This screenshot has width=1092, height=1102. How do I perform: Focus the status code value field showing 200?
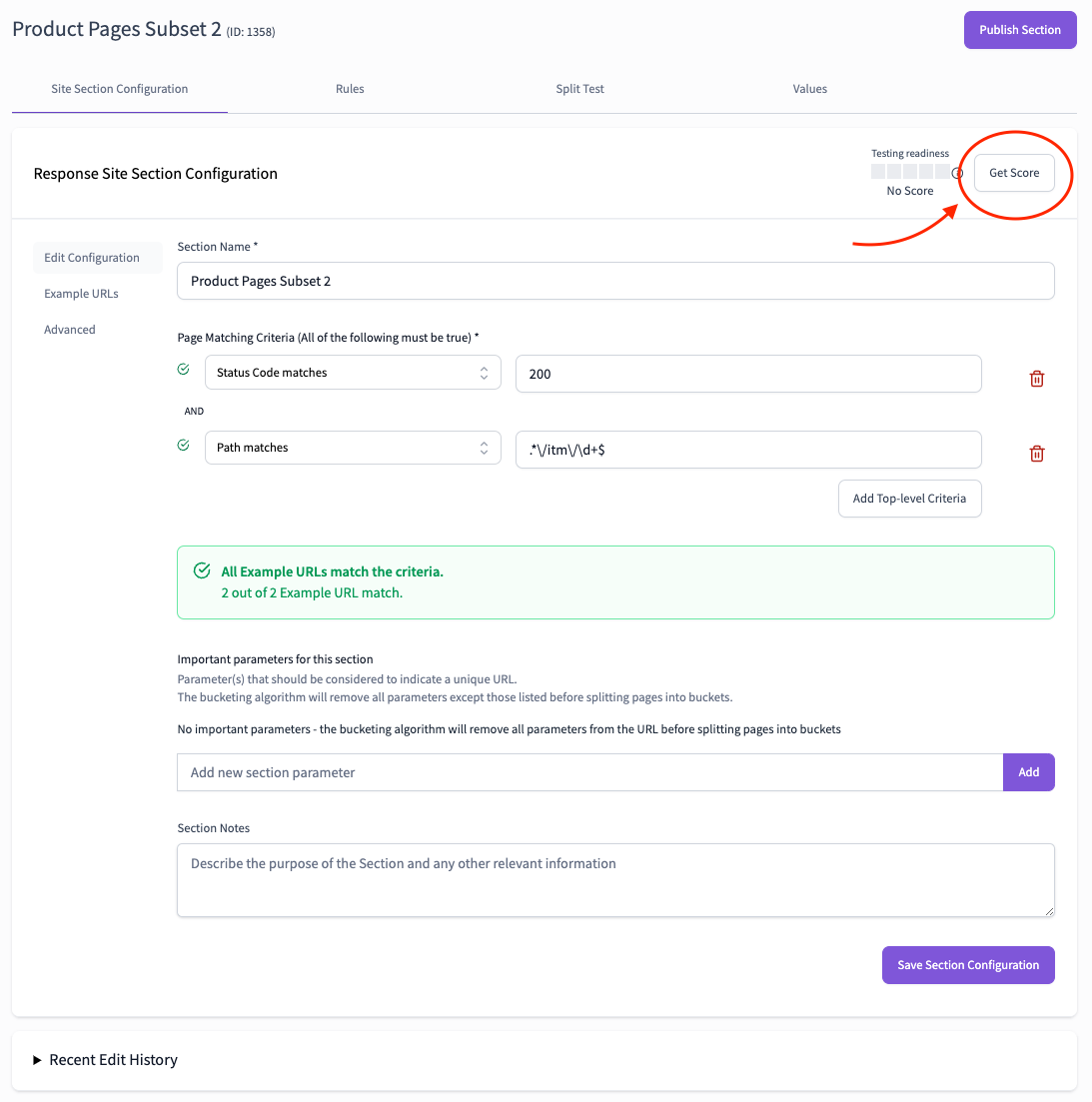pos(748,374)
